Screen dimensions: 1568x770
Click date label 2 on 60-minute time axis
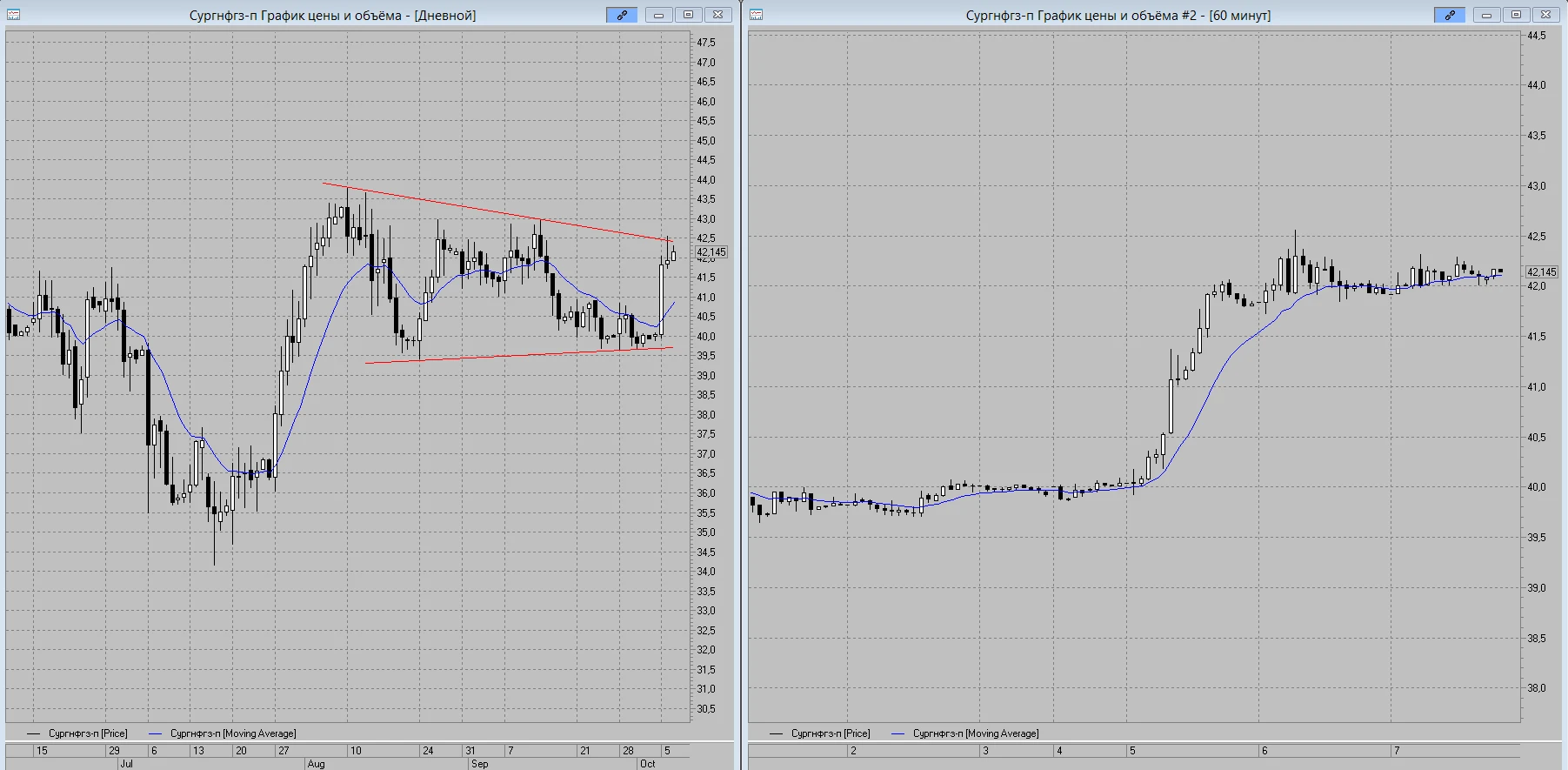(853, 750)
